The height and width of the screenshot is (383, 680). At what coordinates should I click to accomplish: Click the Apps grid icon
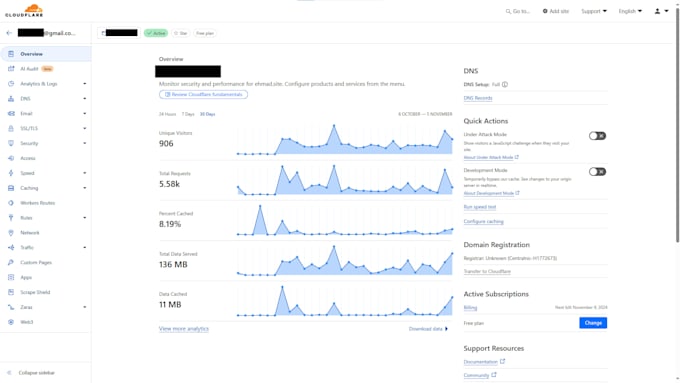pyautogui.click(x=11, y=277)
